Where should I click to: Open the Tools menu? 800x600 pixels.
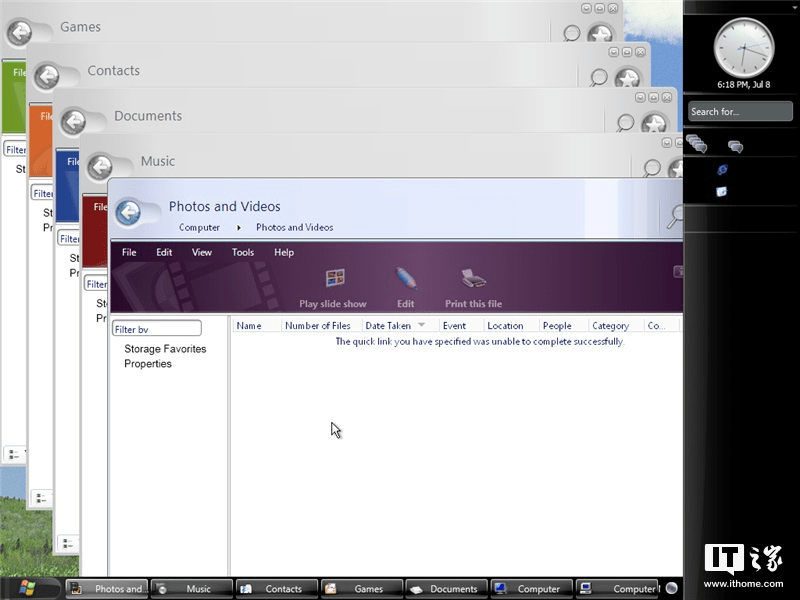pos(243,252)
